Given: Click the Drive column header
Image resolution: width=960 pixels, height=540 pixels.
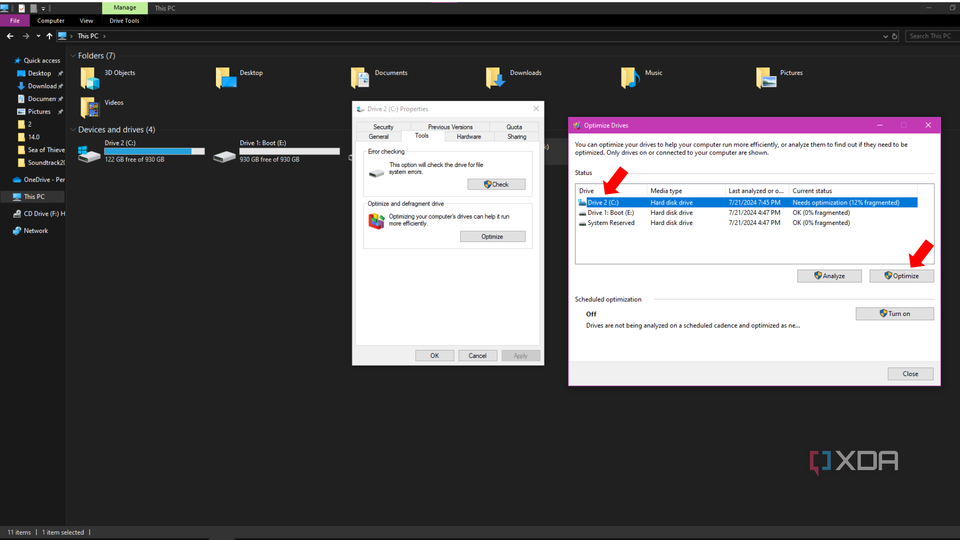Looking at the screenshot, I should click(611, 191).
